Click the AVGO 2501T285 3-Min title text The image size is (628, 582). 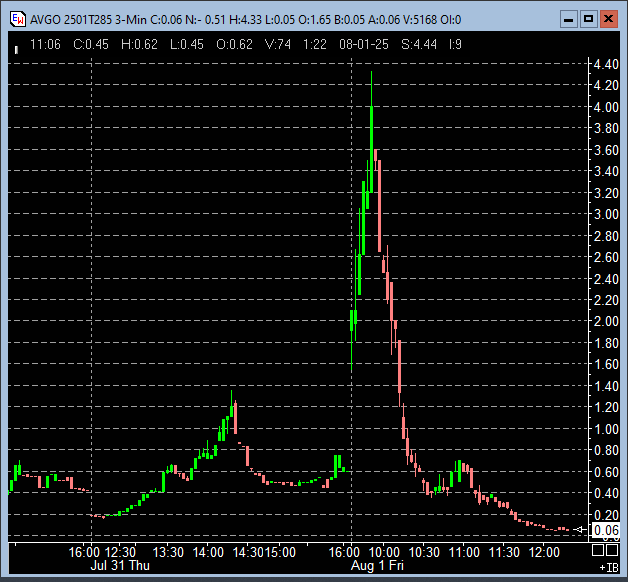tap(88, 19)
